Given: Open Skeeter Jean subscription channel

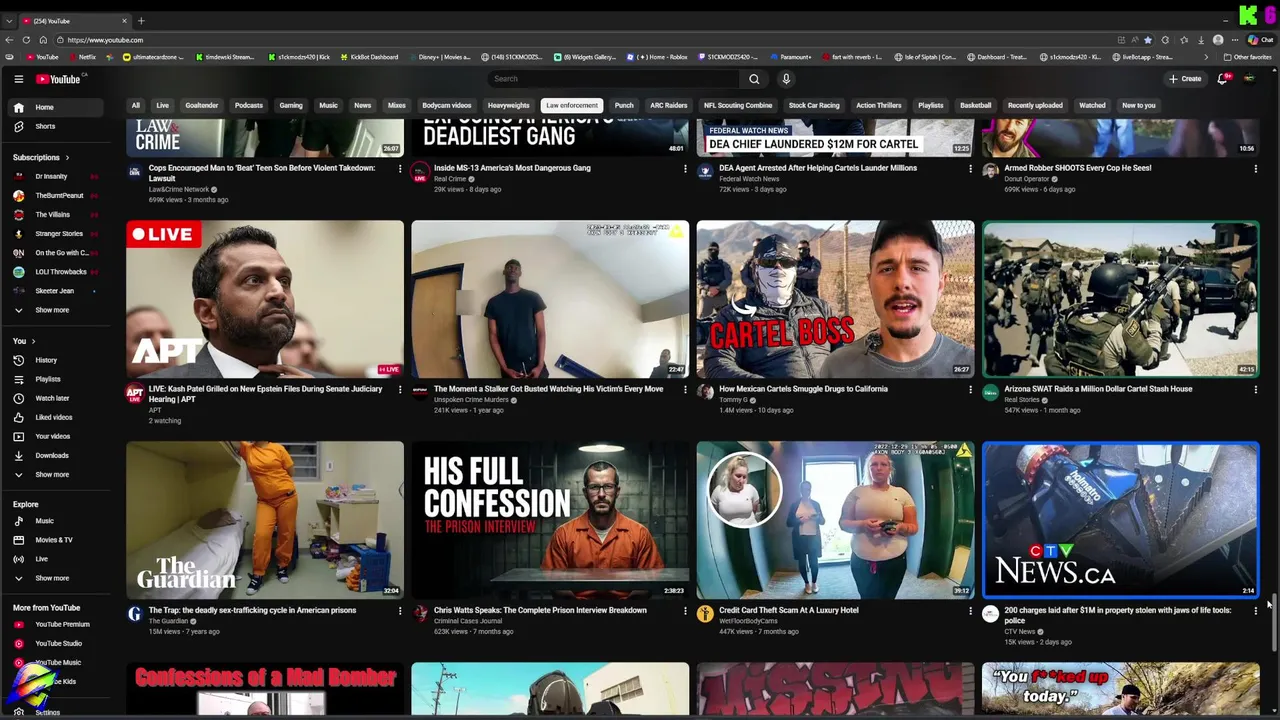Looking at the screenshot, I should point(56,291).
